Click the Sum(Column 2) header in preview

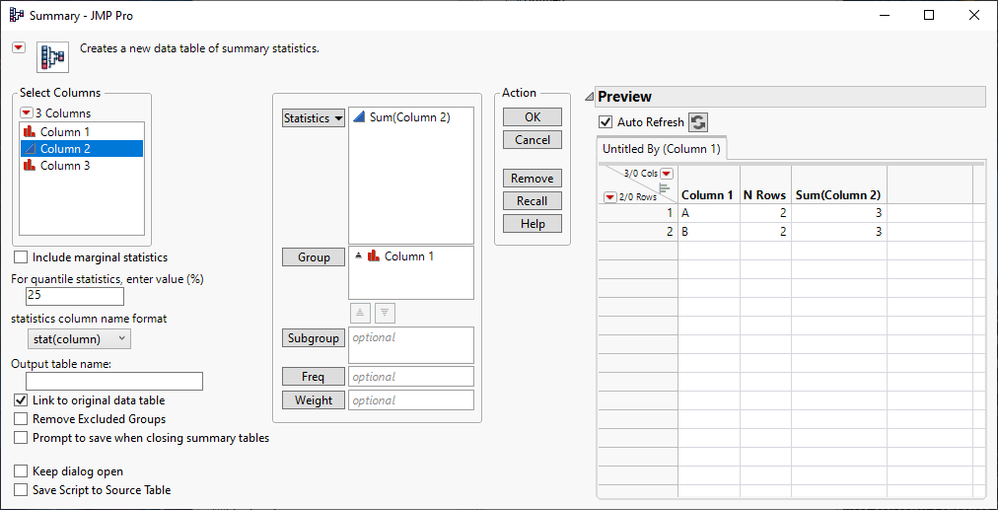pyautogui.click(x=838, y=195)
